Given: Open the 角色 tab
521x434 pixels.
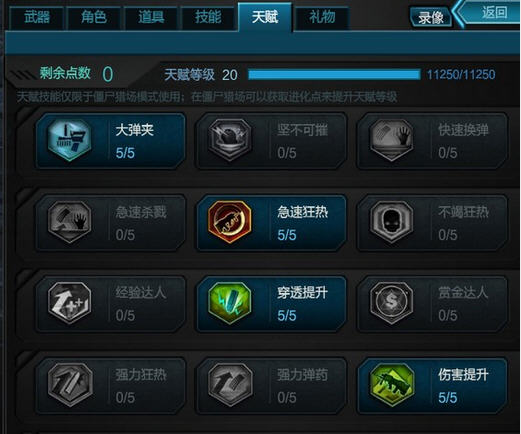Looking at the screenshot, I should [94, 18].
